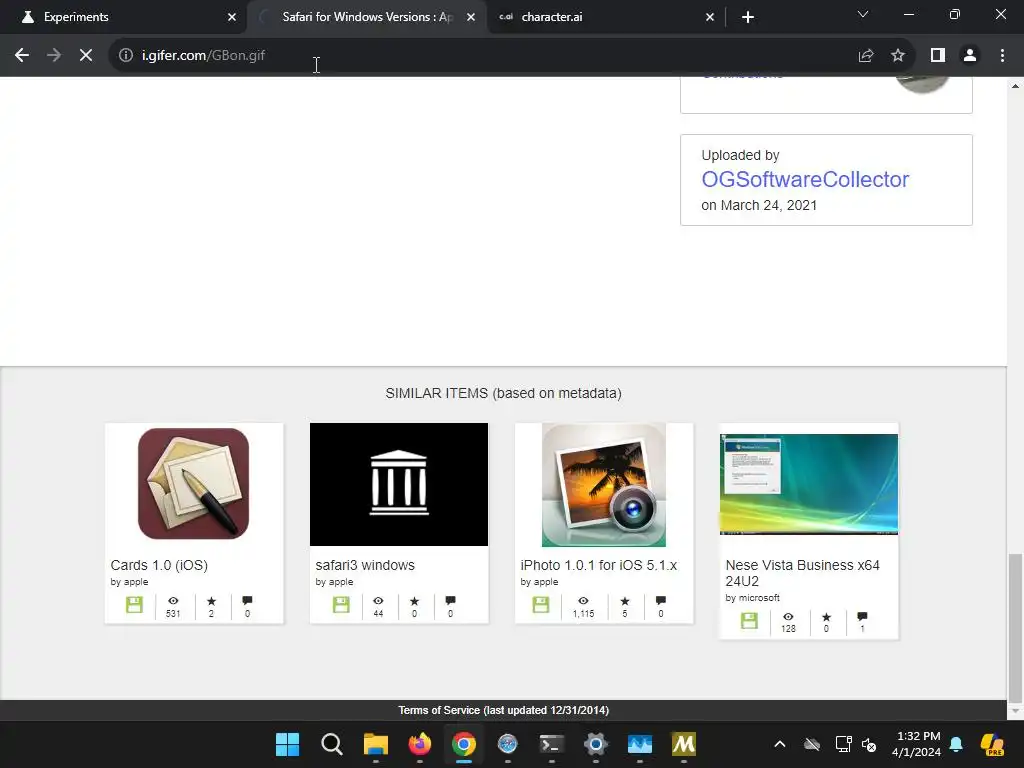Open Nese Vista Business x64 thumbnail
The width and height of the screenshot is (1024, 768).
[x=808, y=484]
